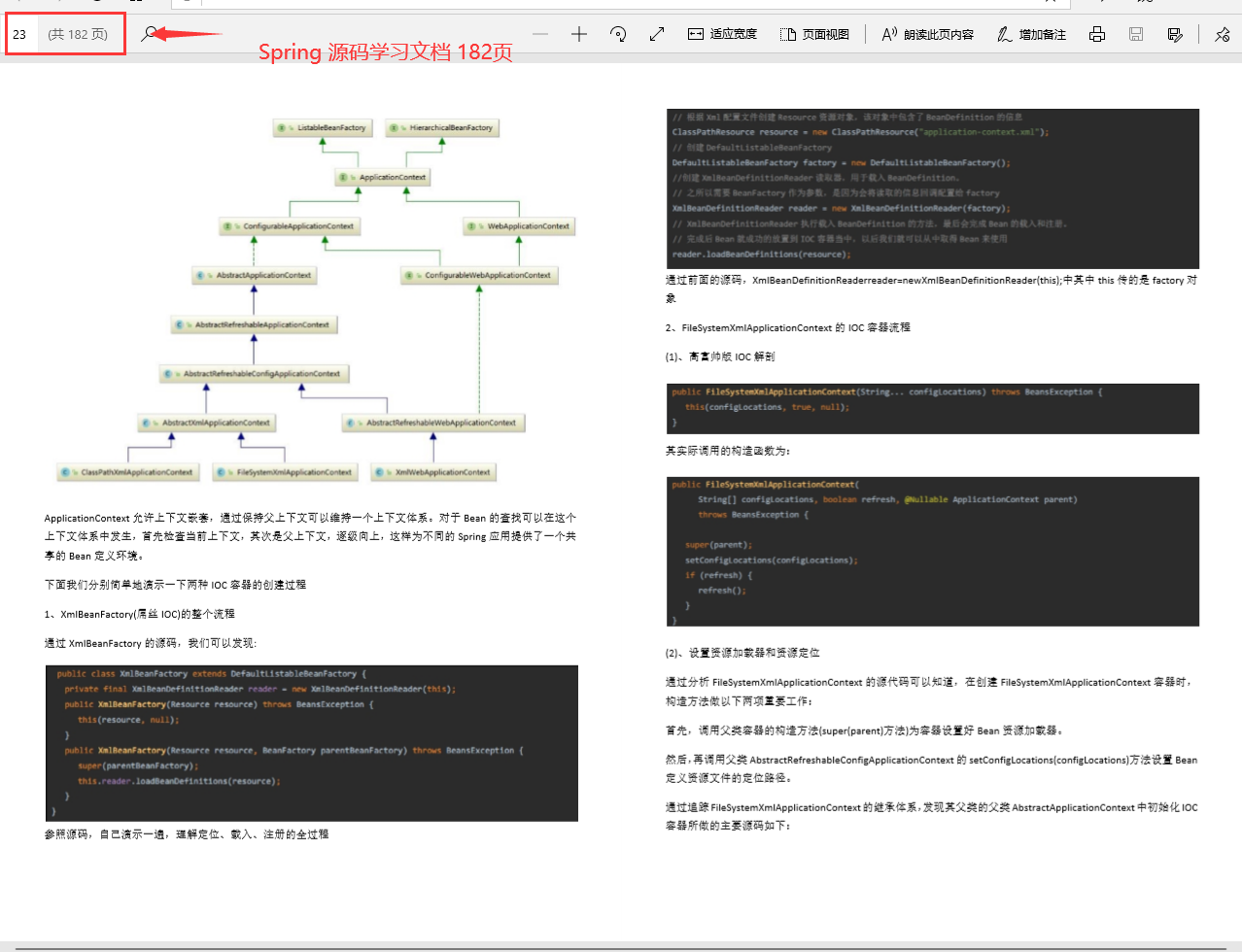Select 适应宽度 fit width
Viewport: 1242px width, 952px height.
pyautogui.click(x=722, y=34)
